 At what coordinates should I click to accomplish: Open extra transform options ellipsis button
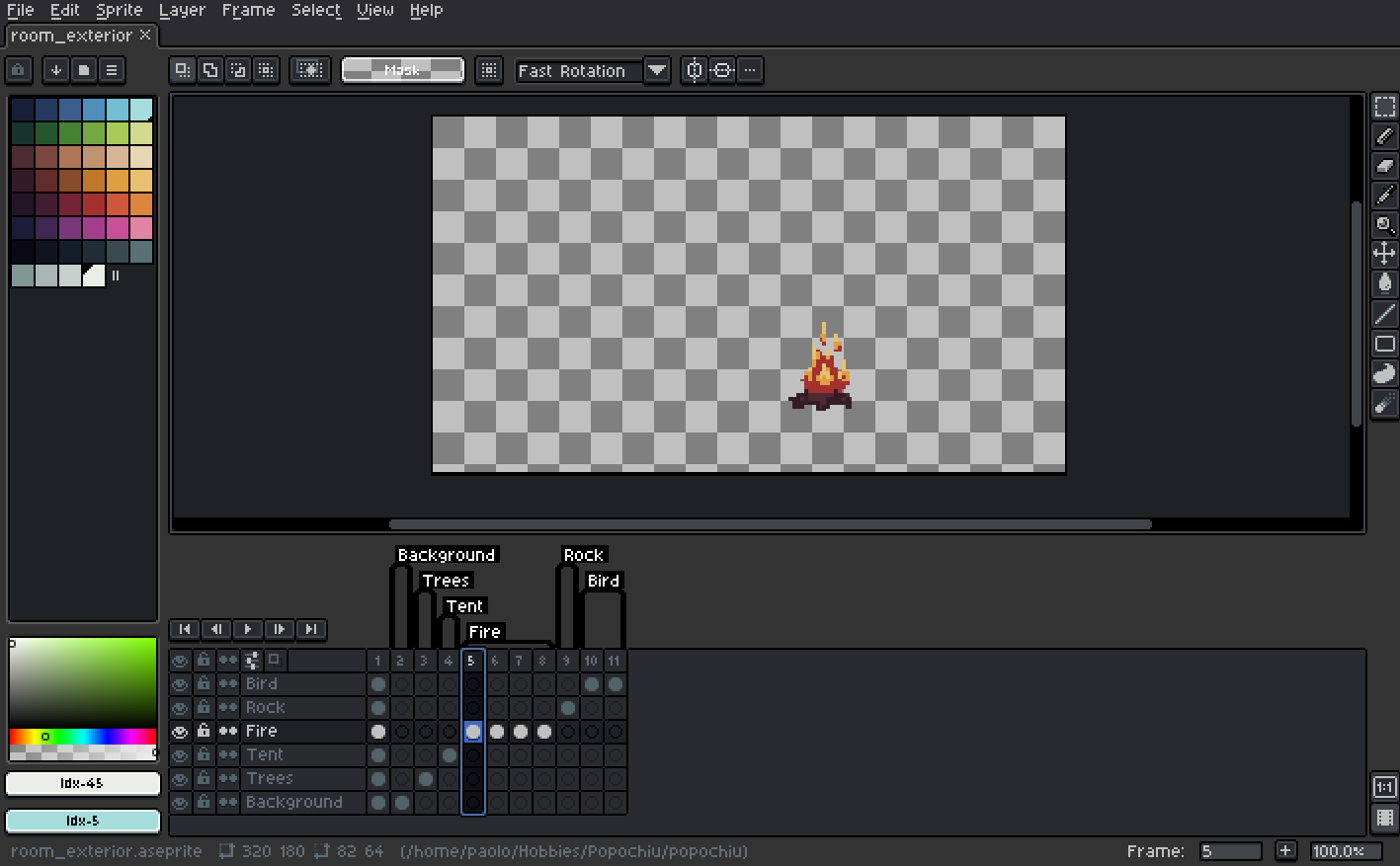point(750,70)
